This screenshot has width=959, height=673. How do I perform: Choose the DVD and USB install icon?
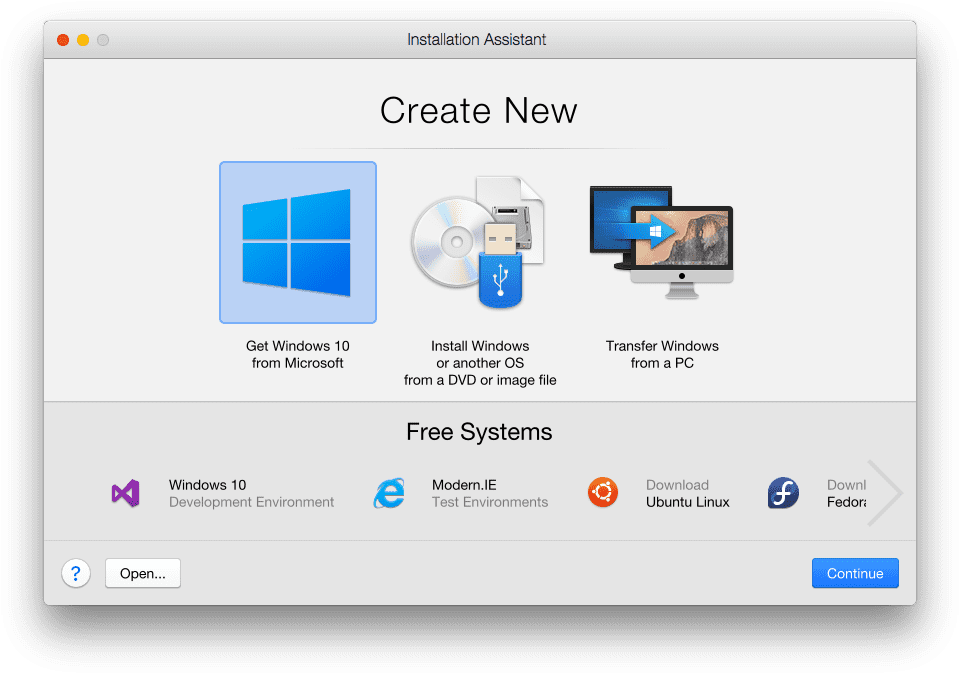478,242
